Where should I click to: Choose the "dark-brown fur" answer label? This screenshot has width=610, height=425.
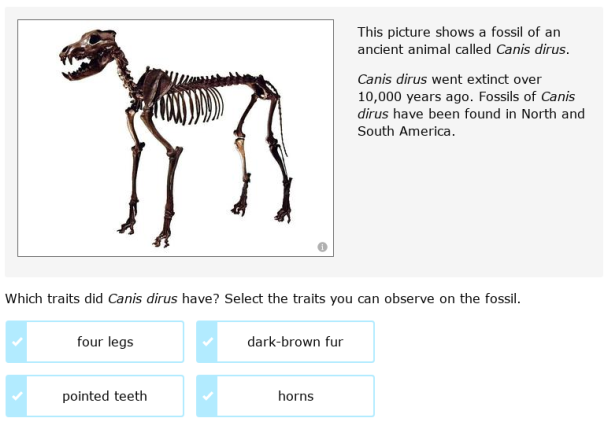(295, 342)
